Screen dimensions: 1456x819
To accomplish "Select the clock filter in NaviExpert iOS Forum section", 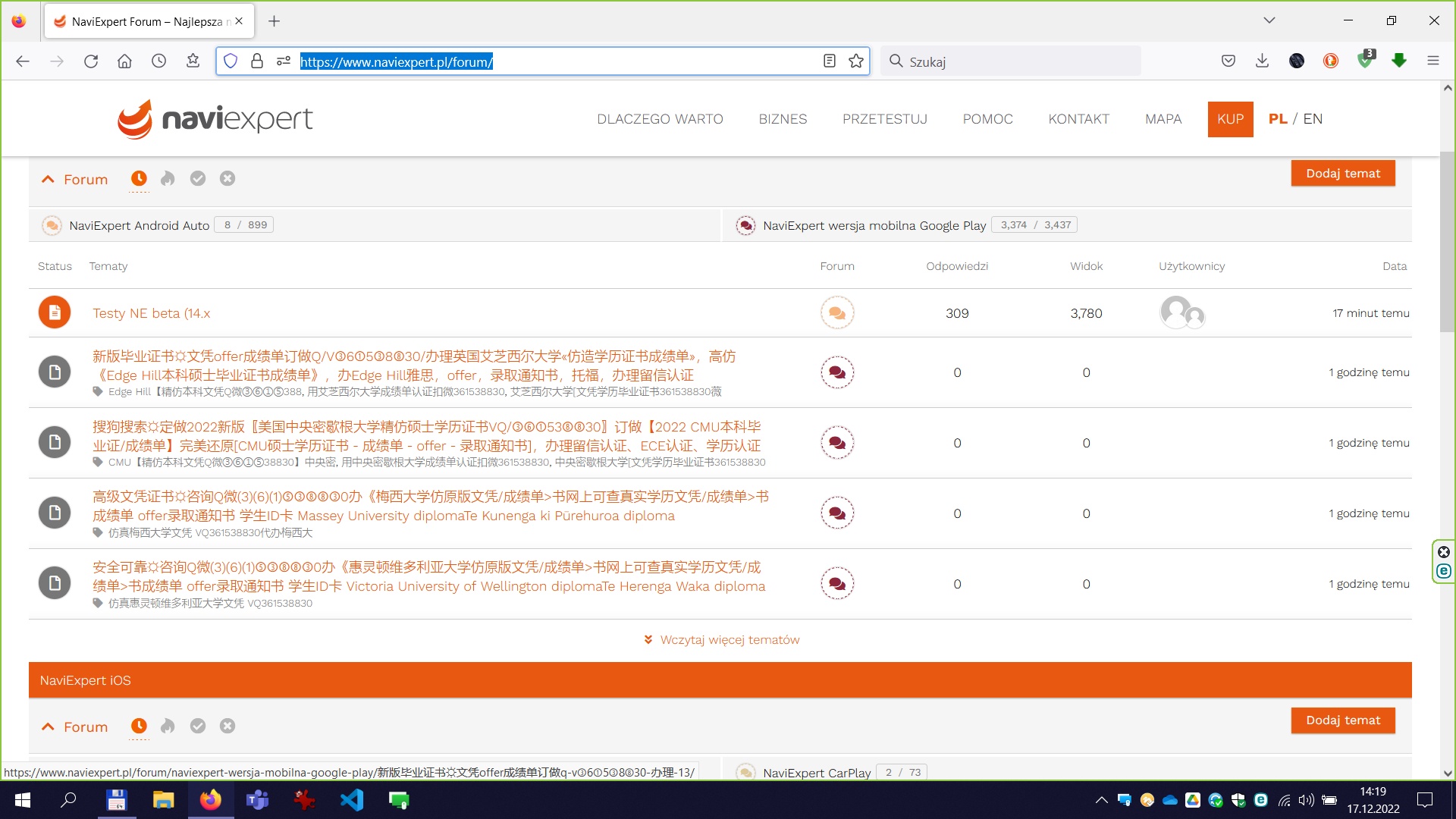I will 139,726.
